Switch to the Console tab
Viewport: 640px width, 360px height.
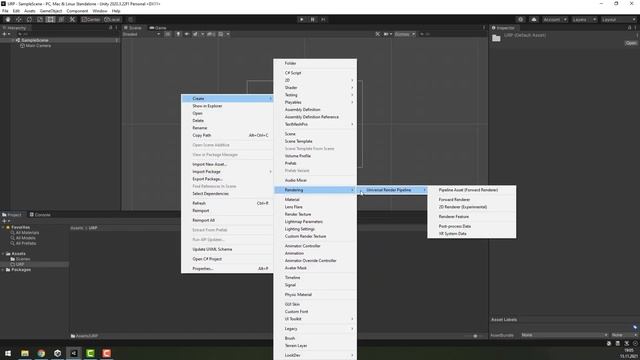click(x=40, y=215)
